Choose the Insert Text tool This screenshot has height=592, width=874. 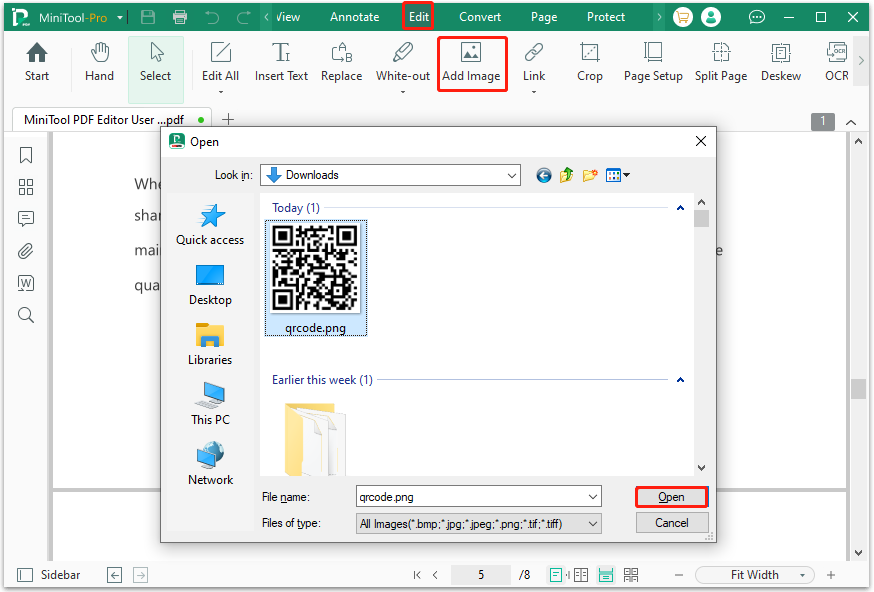click(x=281, y=62)
